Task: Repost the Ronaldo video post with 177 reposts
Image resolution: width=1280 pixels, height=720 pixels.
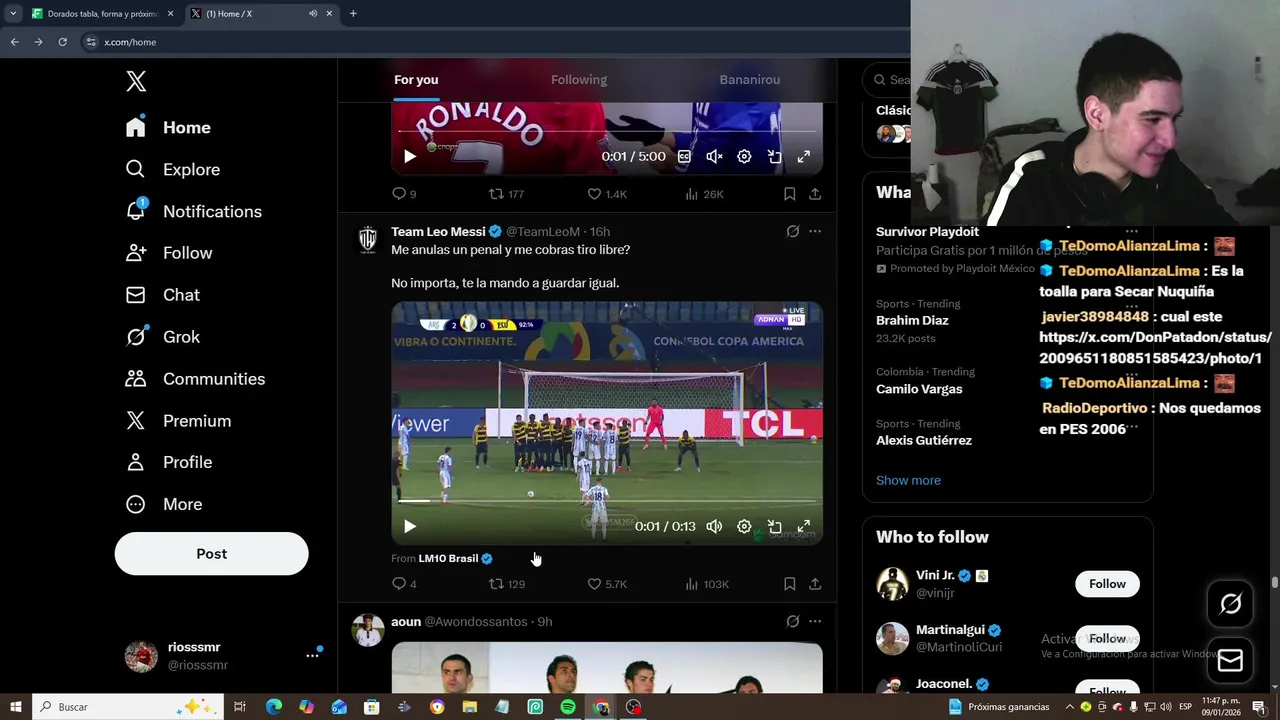Action: [506, 194]
